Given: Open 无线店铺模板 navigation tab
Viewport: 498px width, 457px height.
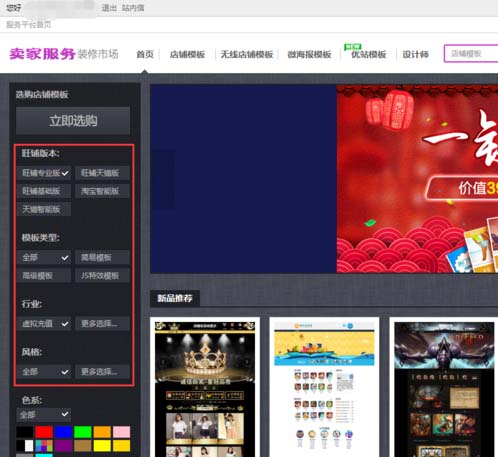Looking at the screenshot, I should pyautogui.click(x=247, y=54).
